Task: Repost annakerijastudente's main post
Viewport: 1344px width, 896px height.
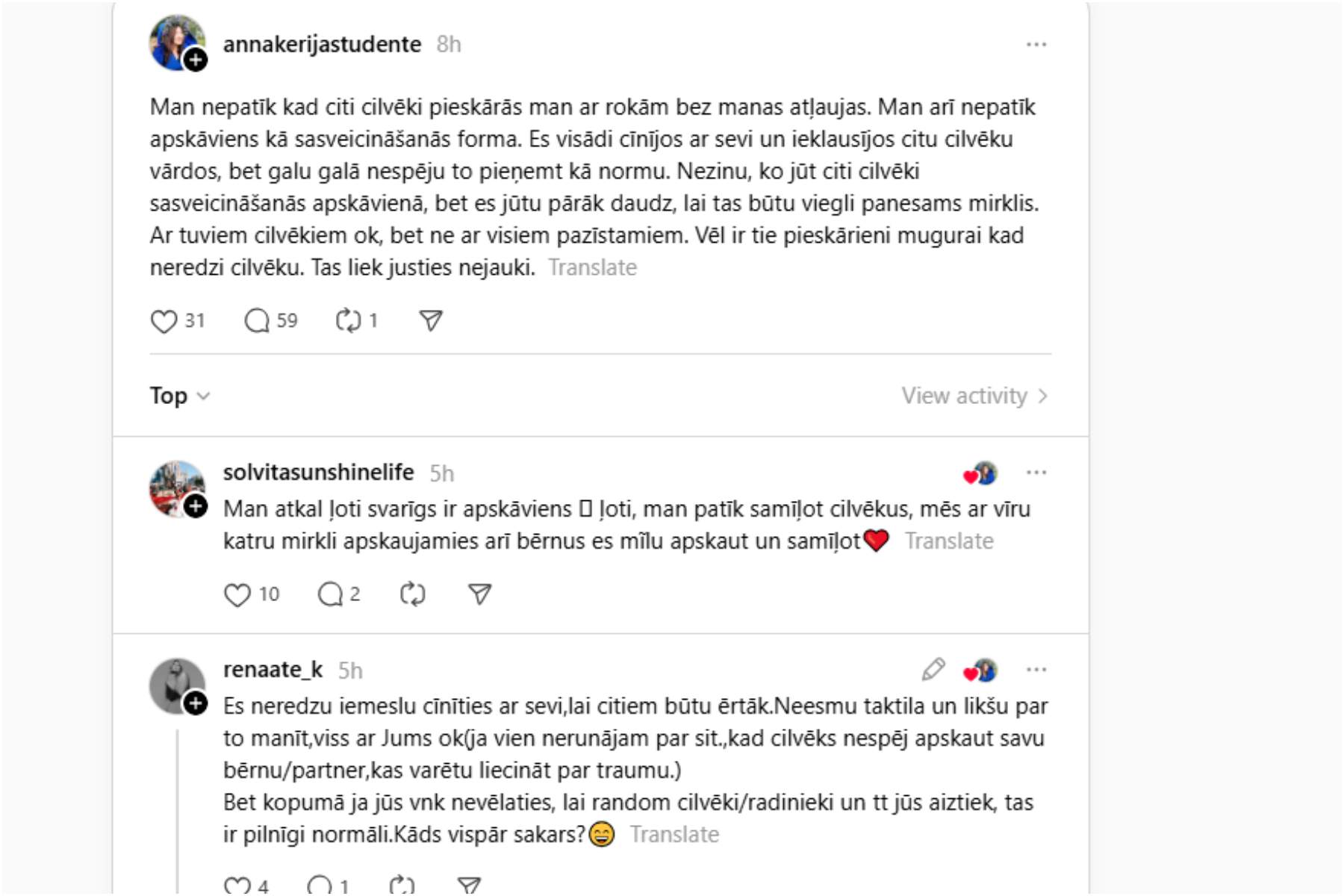Action: (348, 321)
